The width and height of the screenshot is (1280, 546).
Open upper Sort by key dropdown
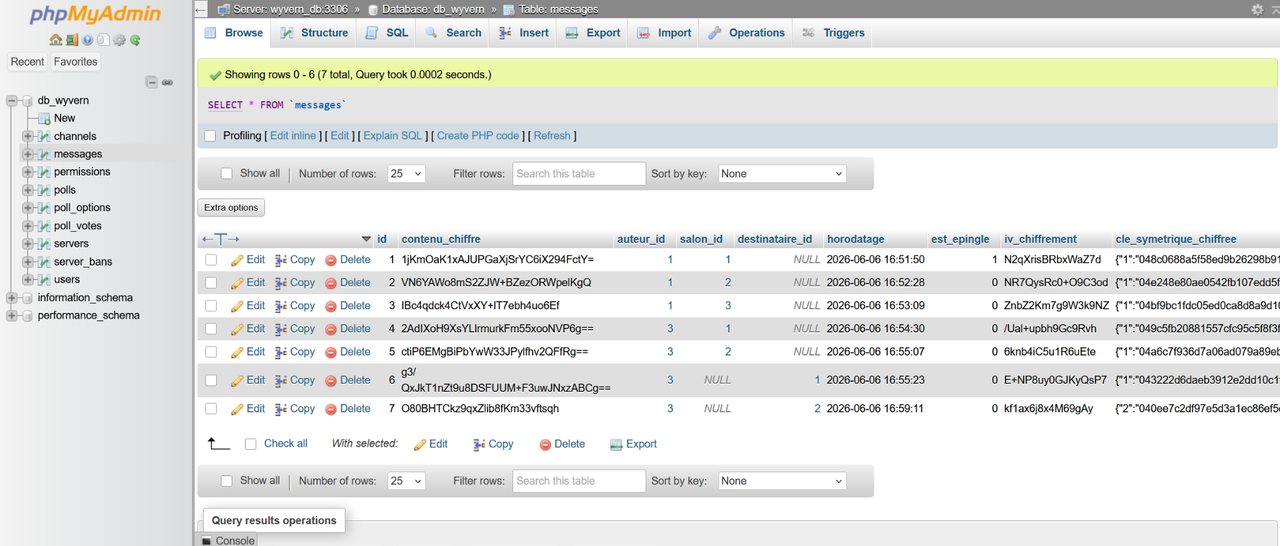tap(781, 174)
